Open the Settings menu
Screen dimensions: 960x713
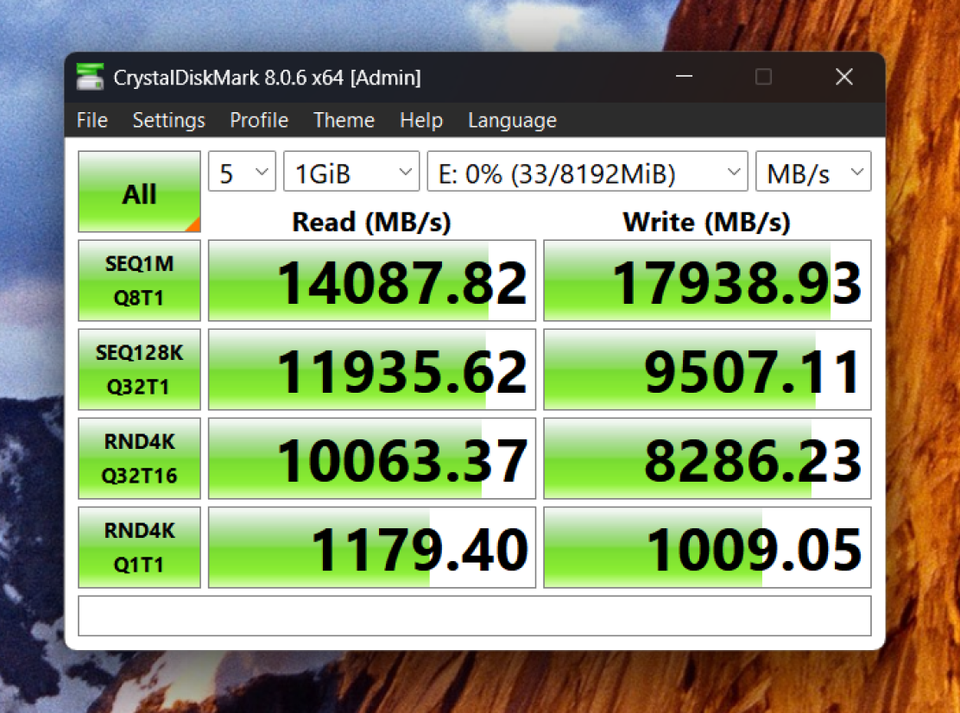pyautogui.click(x=168, y=120)
